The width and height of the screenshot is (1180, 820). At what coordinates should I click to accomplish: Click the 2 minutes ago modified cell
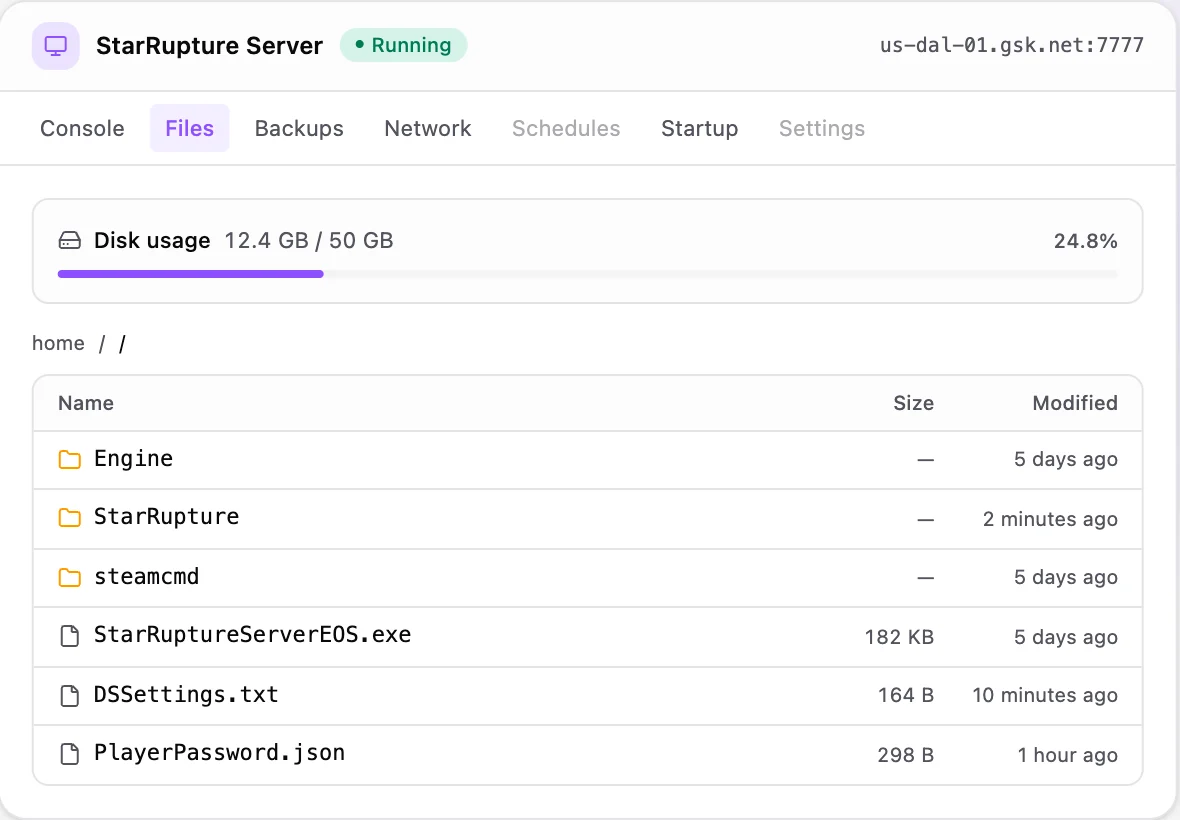click(x=1050, y=519)
